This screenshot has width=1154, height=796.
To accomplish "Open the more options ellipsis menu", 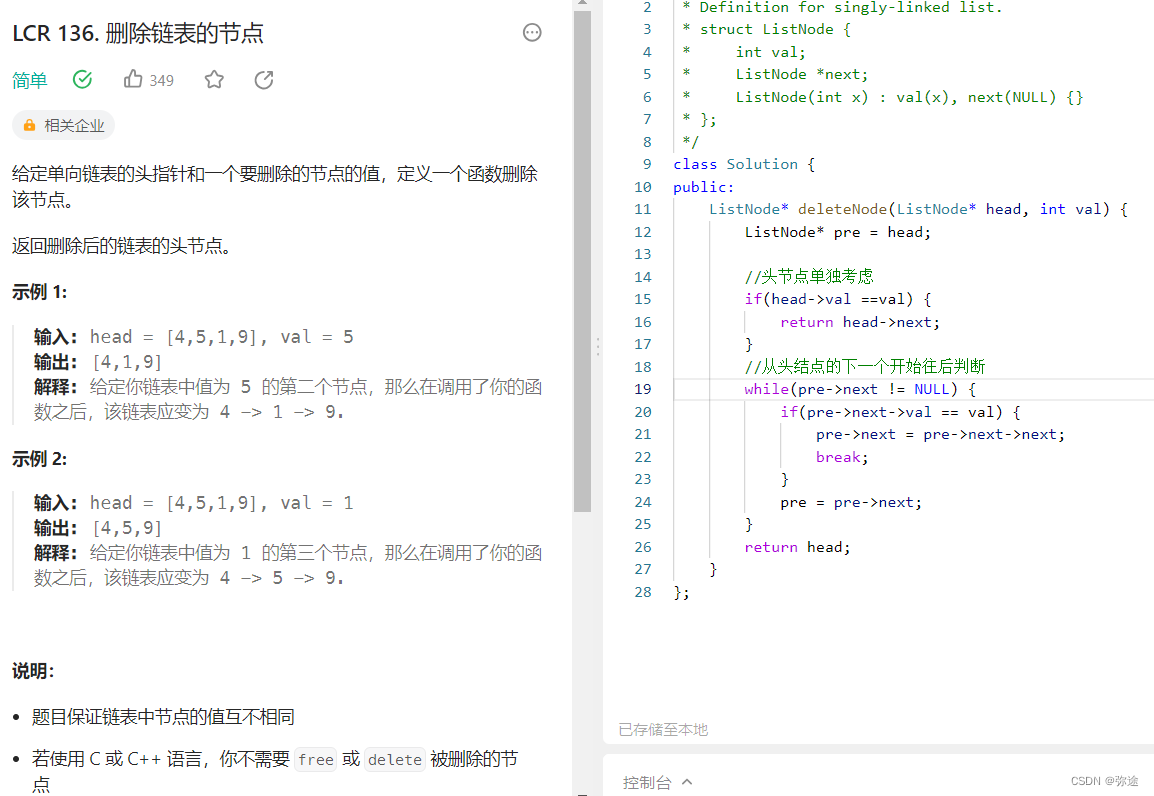I will [532, 33].
